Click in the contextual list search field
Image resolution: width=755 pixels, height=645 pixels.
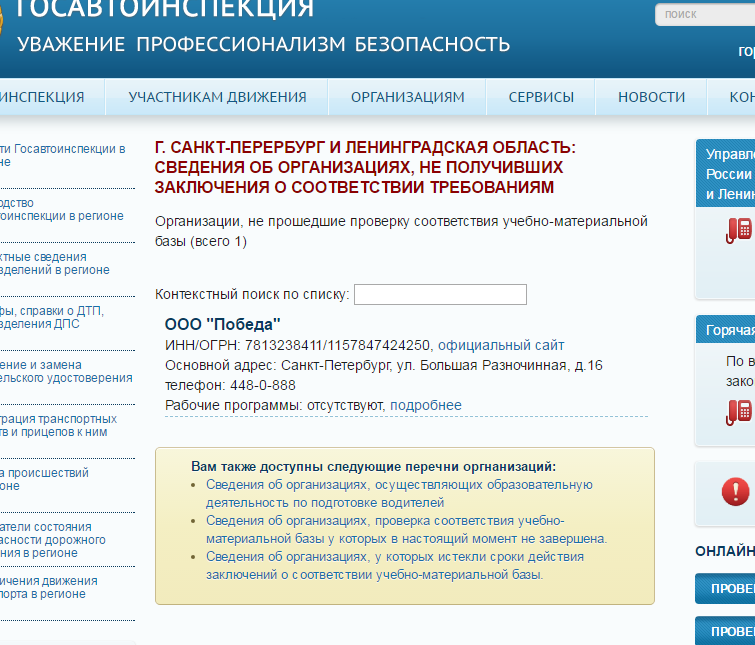coord(440,294)
